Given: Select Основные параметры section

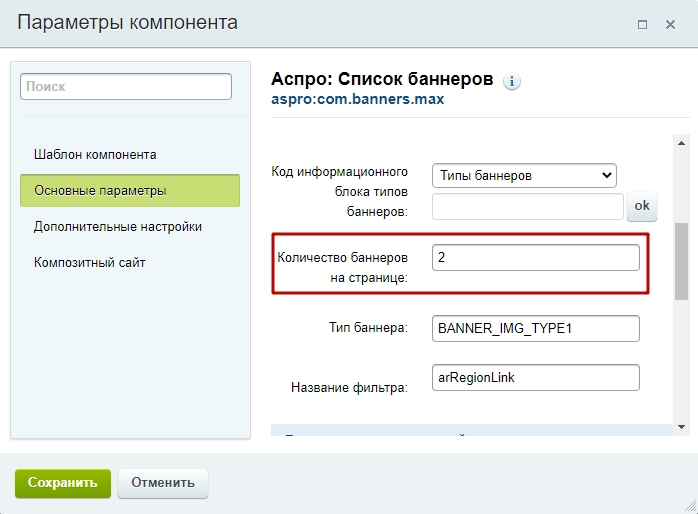Looking at the screenshot, I should click(130, 190).
